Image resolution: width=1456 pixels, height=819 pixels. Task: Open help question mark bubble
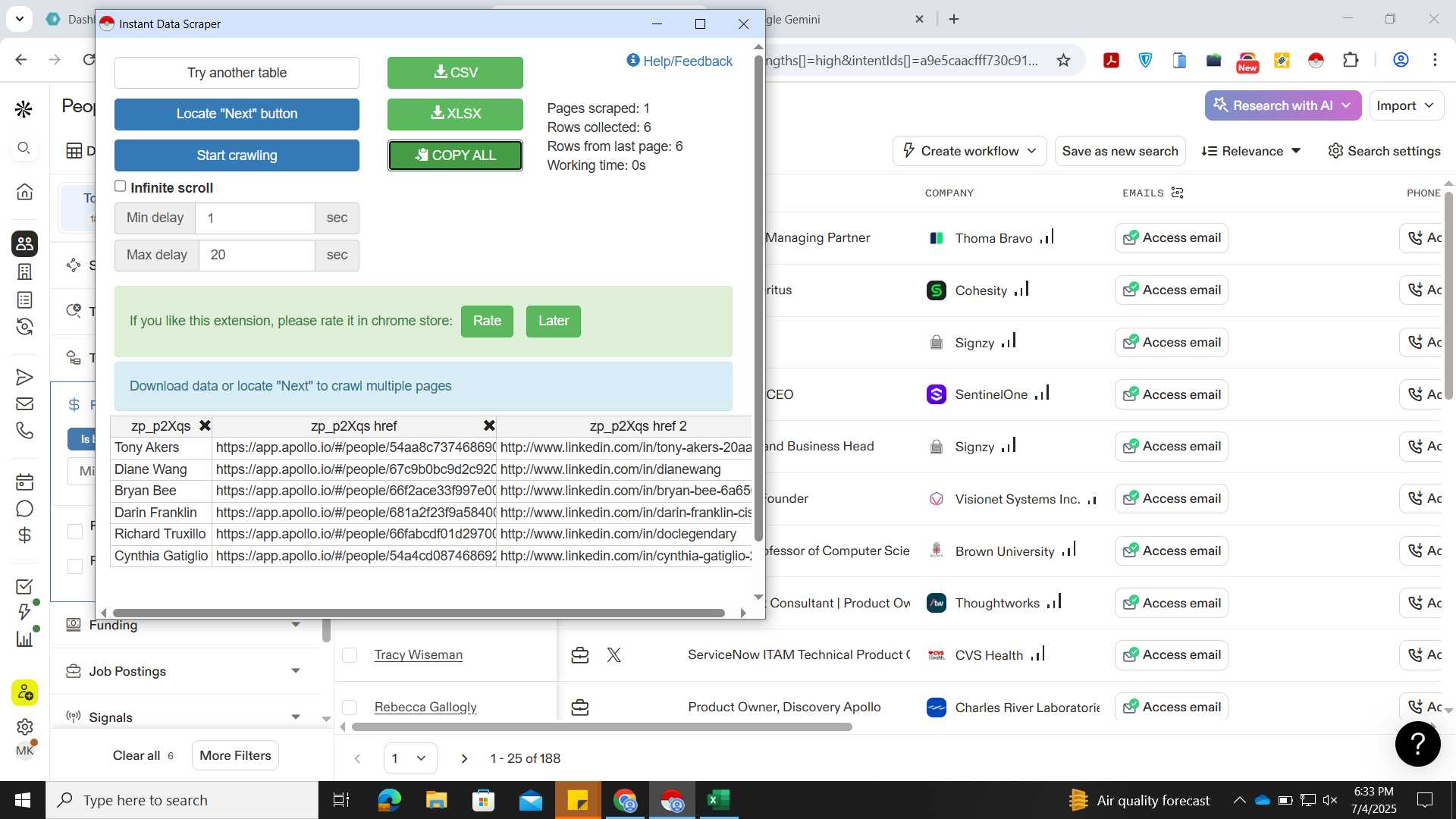click(1417, 744)
